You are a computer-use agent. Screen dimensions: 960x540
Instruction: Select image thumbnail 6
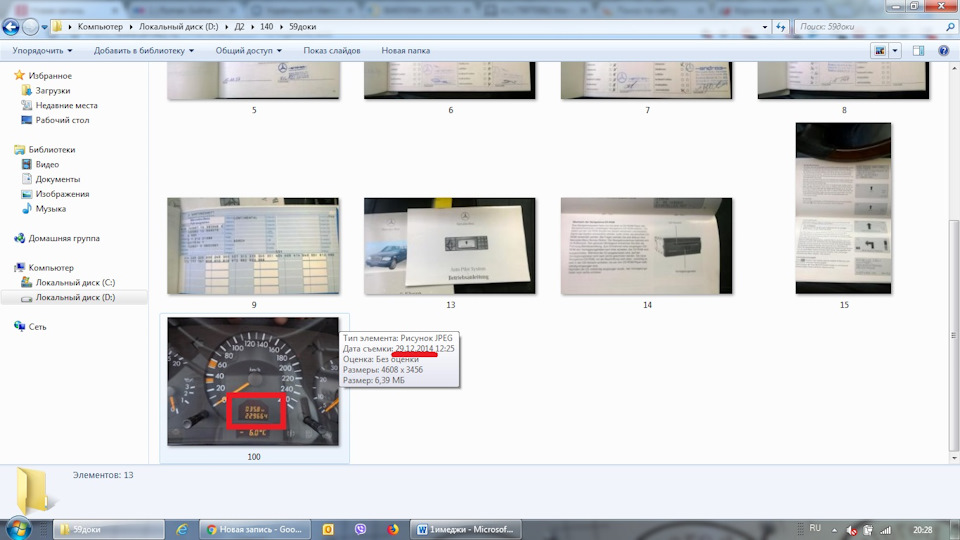(450, 80)
